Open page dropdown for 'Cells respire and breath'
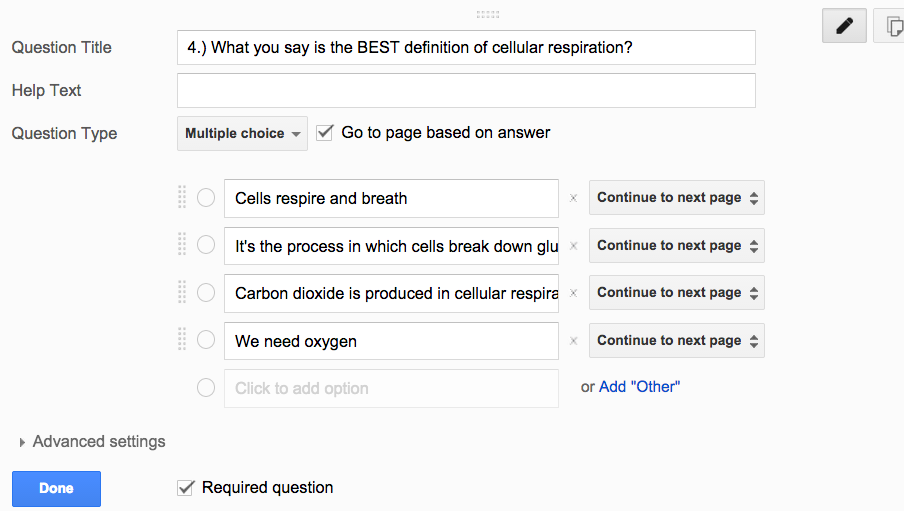This screenshot has height=511, width=904. (677, 198)
